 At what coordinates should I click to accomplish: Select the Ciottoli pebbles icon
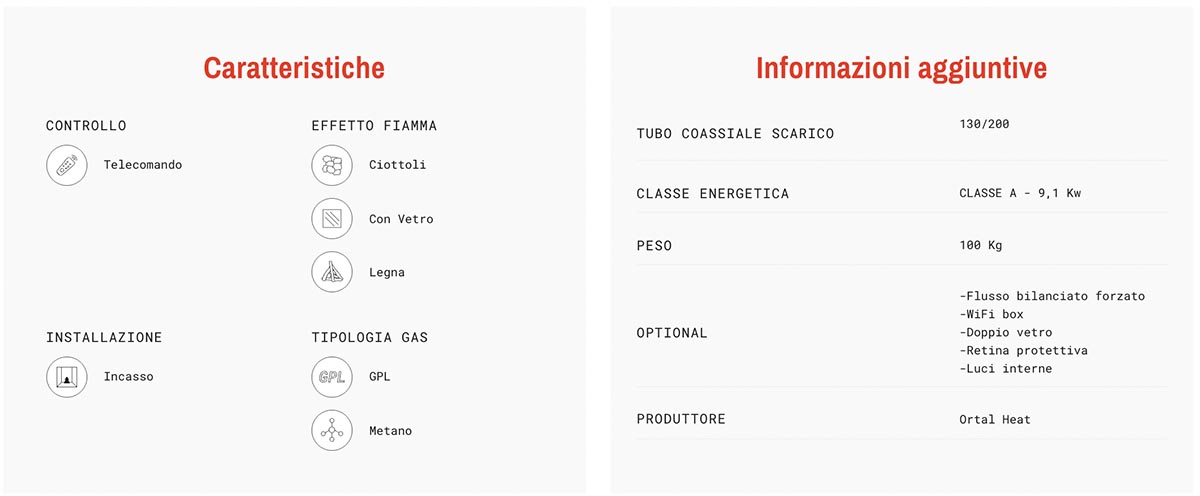click(332, 165)
